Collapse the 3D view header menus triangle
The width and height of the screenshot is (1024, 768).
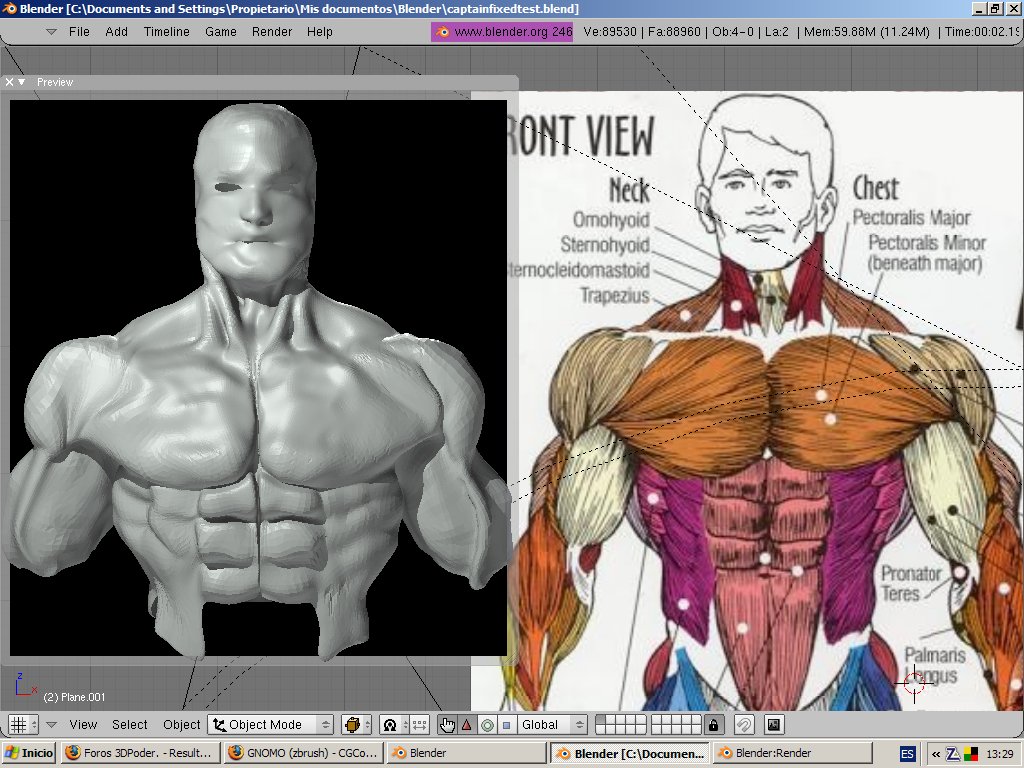point(51,725)
